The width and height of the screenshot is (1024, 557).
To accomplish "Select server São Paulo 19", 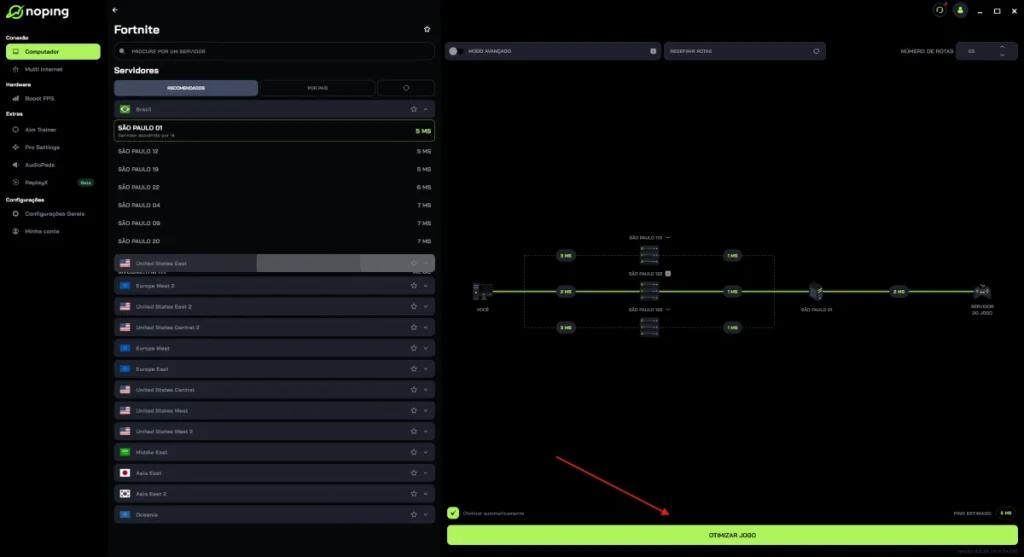I will [x=274, y=169].
